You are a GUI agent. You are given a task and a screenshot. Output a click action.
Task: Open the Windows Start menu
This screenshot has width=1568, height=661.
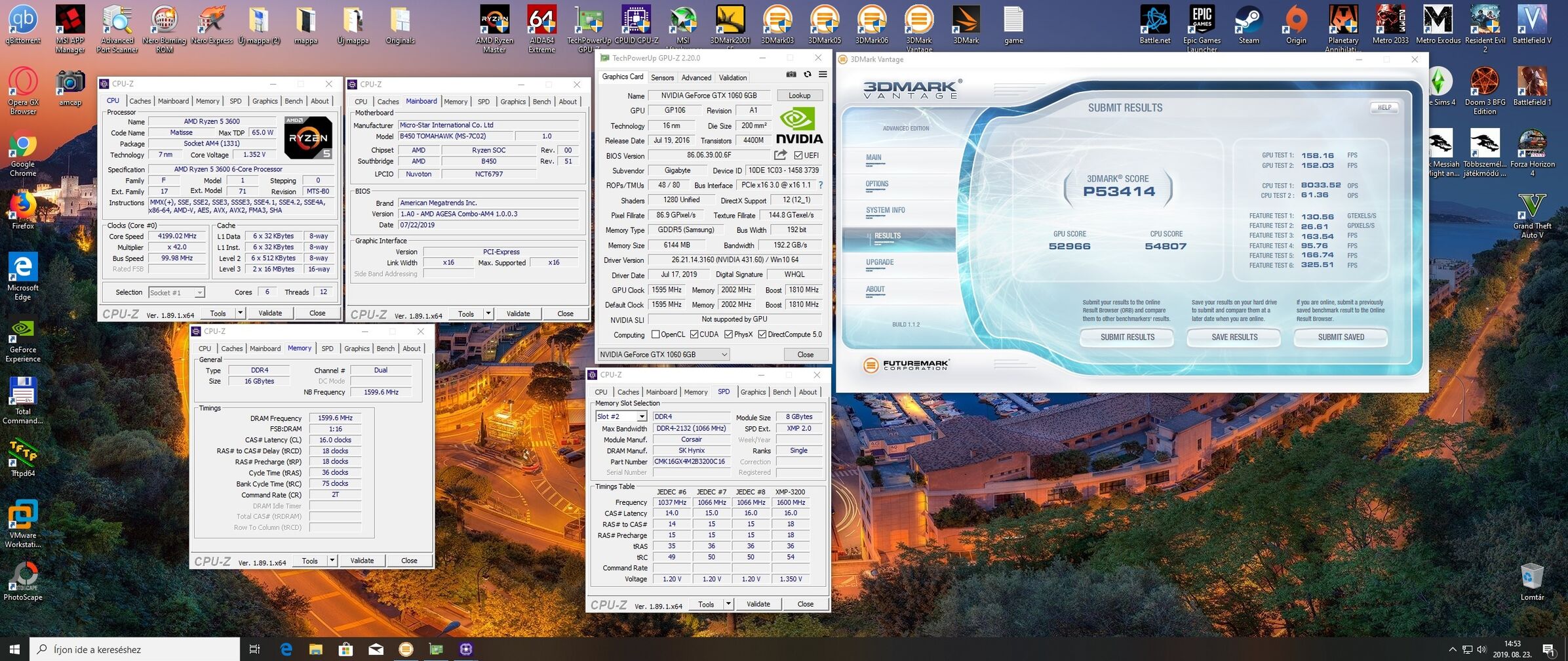(14, 649)
